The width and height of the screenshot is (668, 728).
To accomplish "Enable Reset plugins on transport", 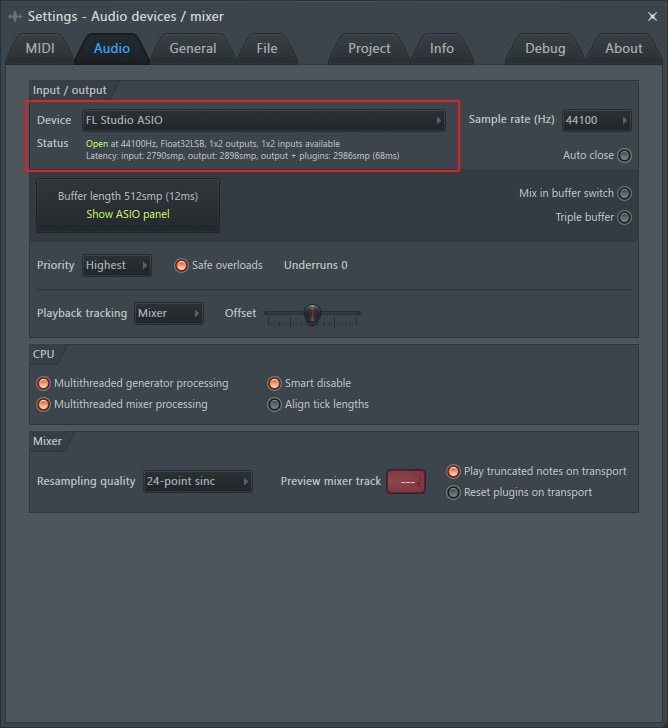I will (453, 492).
